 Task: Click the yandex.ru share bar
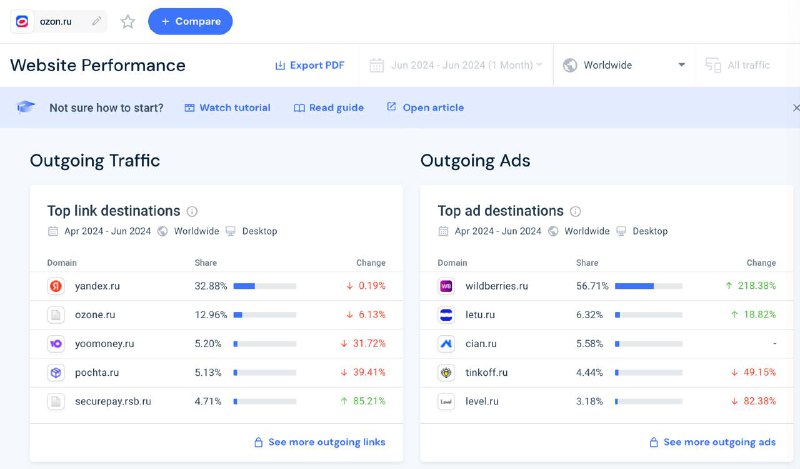[265, 286]
